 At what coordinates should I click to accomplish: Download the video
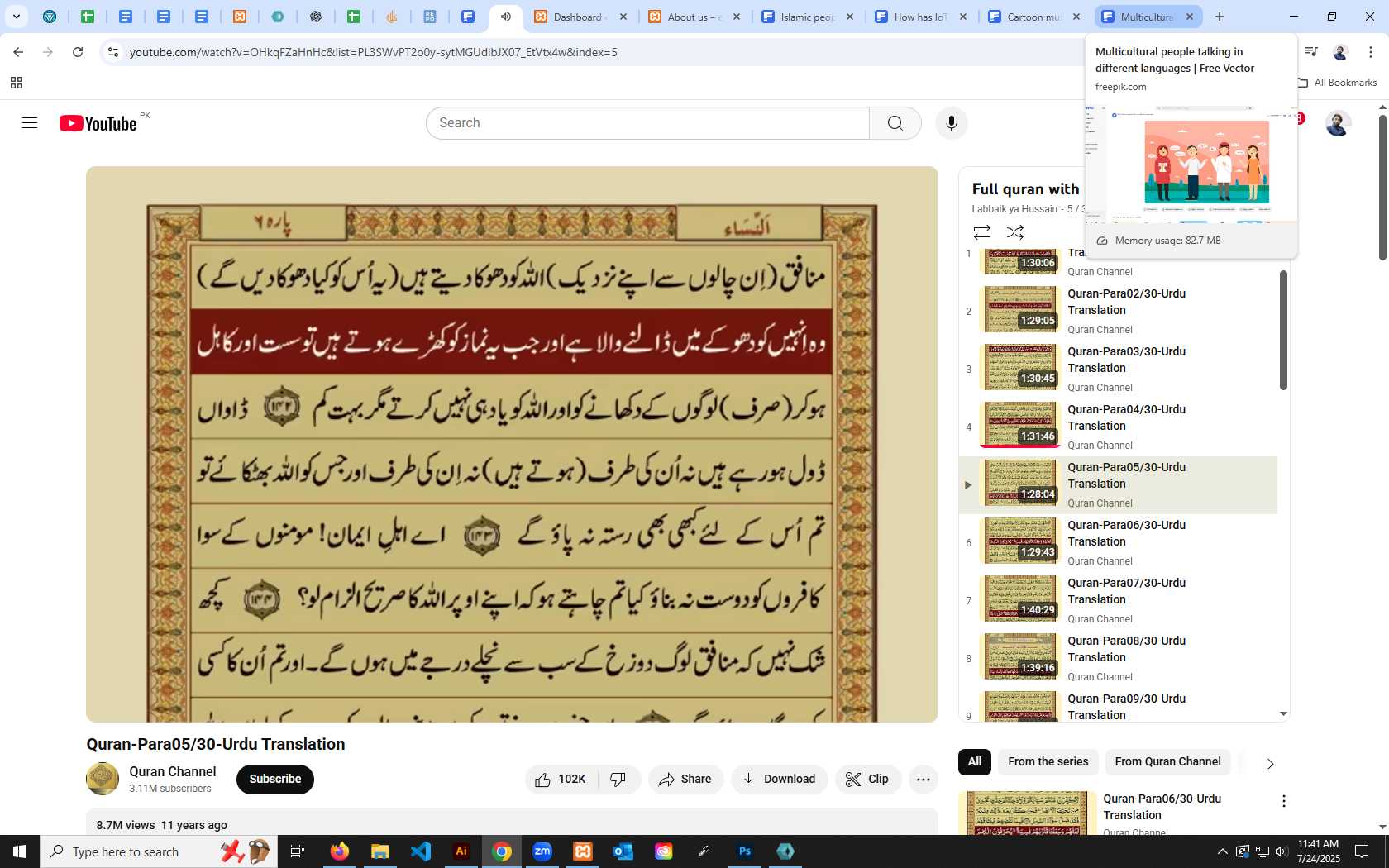(779, 780)
